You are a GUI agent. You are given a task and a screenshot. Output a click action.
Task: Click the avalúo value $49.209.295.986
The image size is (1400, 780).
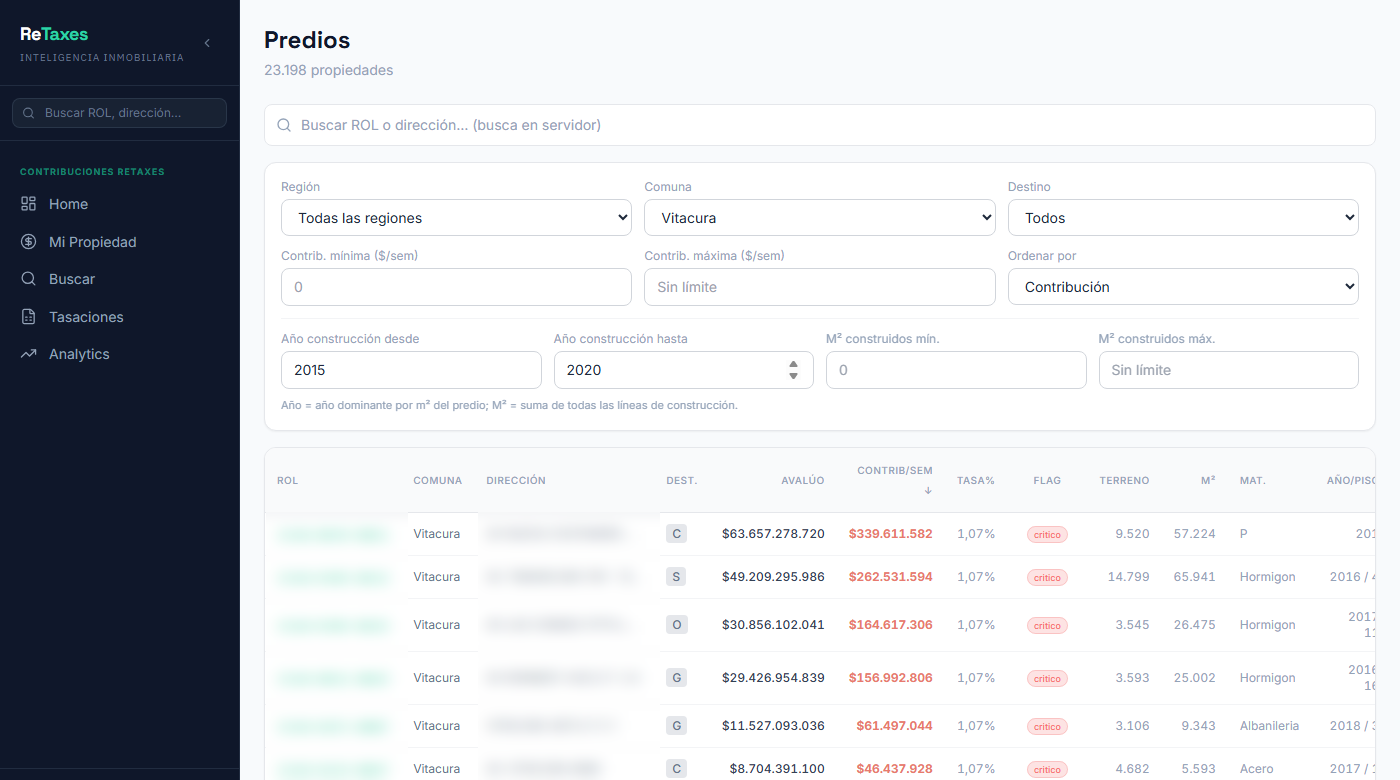click(x=773, y=577)
